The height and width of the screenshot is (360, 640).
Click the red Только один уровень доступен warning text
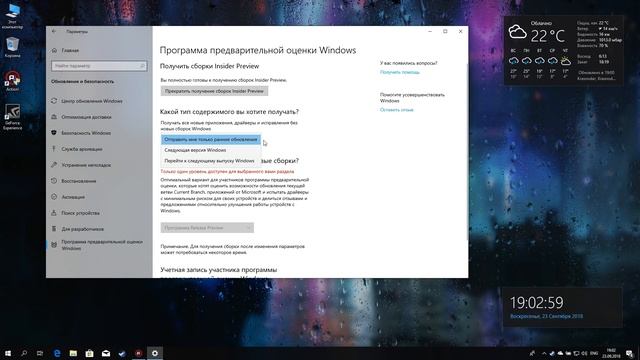(x=227, y=171)
